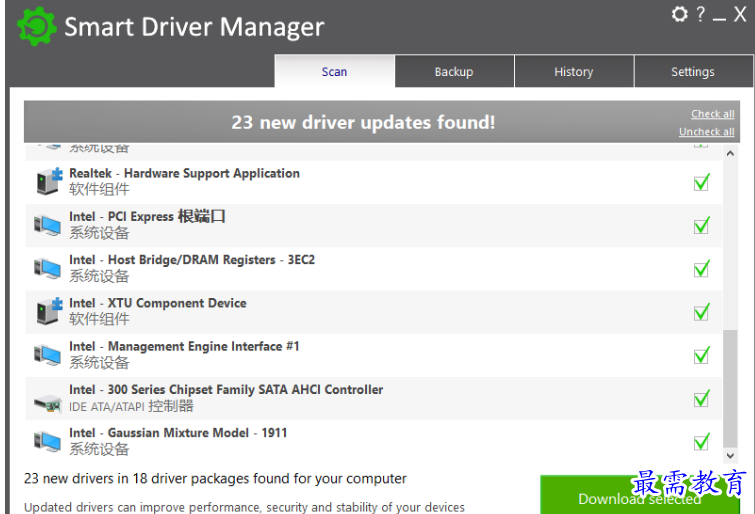The width and height of the screenshot is (755, 514).
Task: Click Updated drivers can improve performance text
Action: click(244, 507)
